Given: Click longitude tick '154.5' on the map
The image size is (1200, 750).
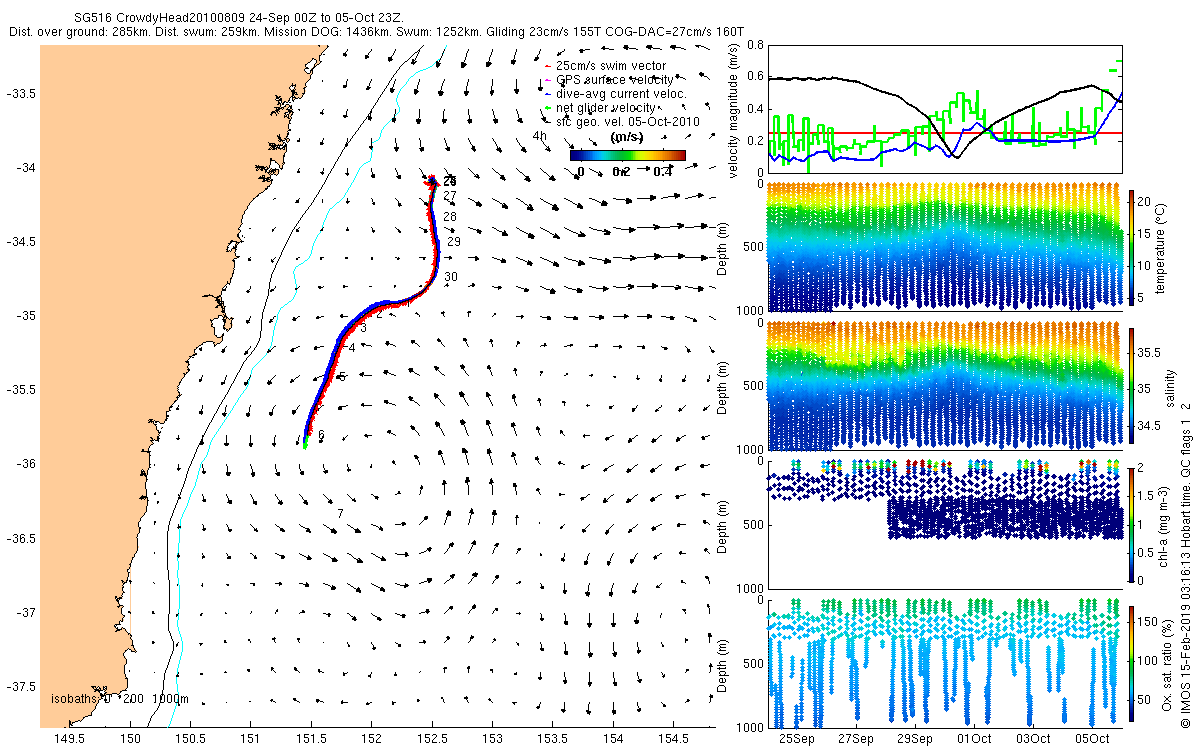Looking at the screenshot, I should (674, 739).
